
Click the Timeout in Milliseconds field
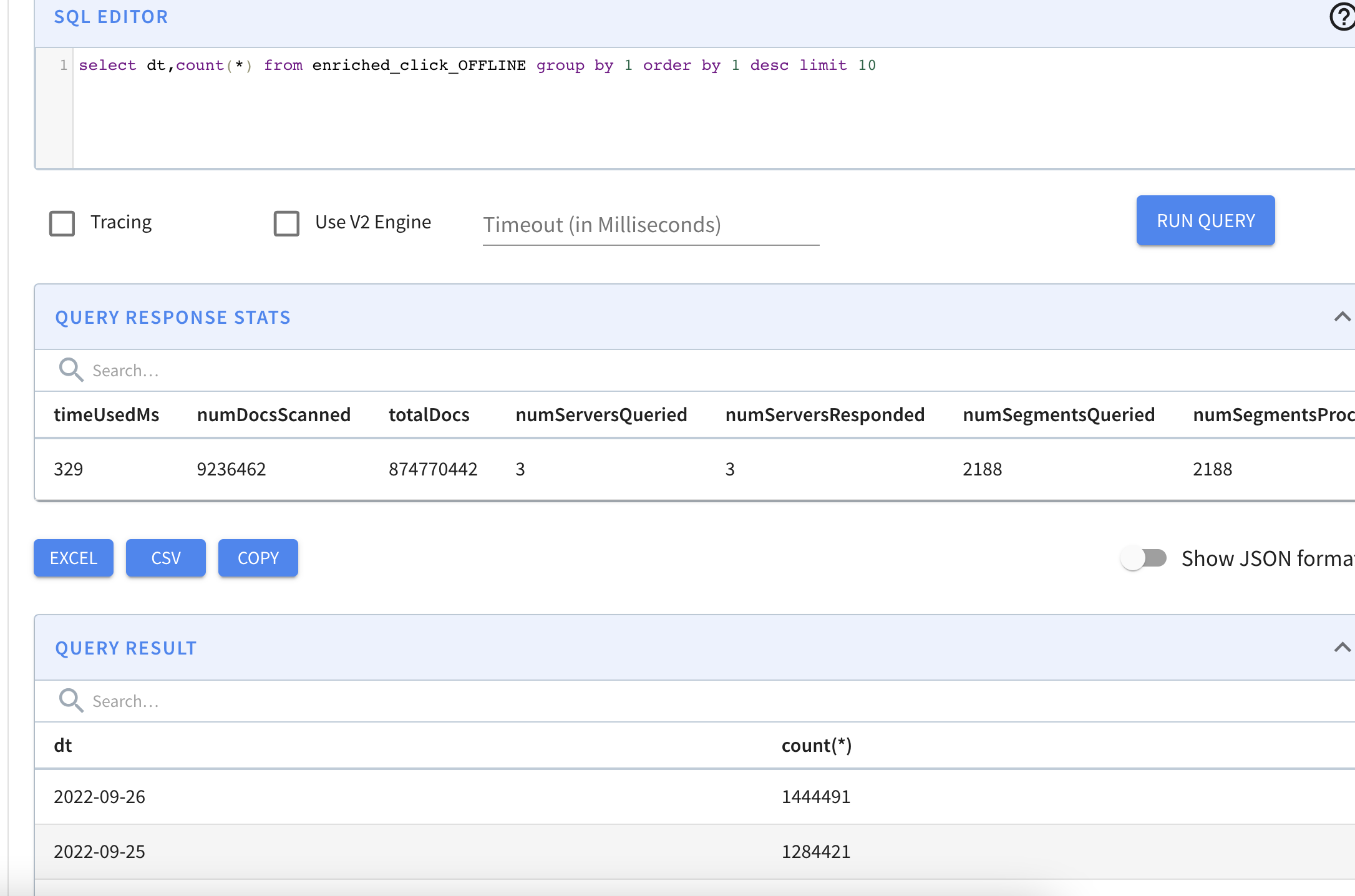click(650, 225)
